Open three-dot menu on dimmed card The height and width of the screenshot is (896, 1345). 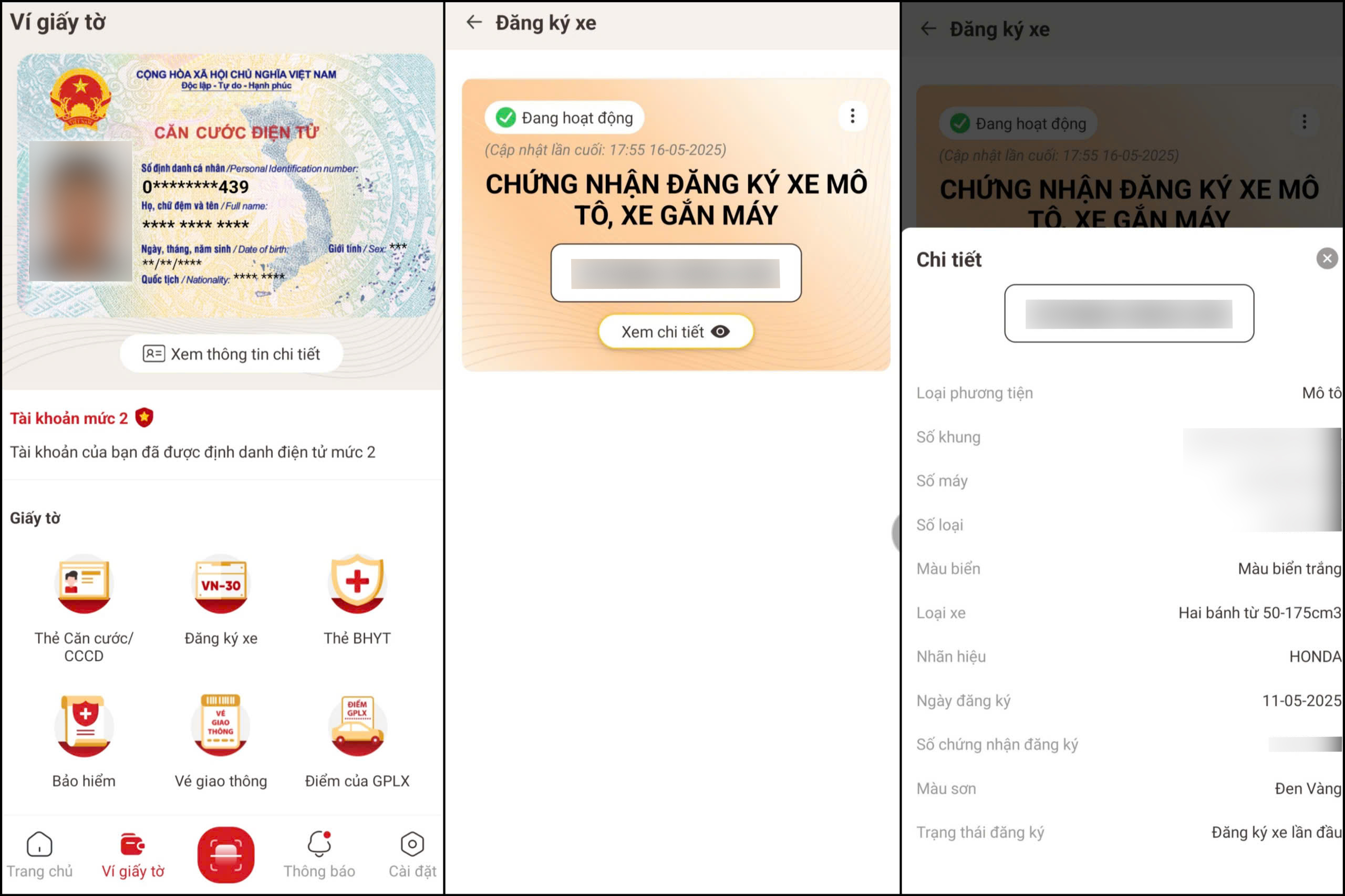tap(1305, 121)
